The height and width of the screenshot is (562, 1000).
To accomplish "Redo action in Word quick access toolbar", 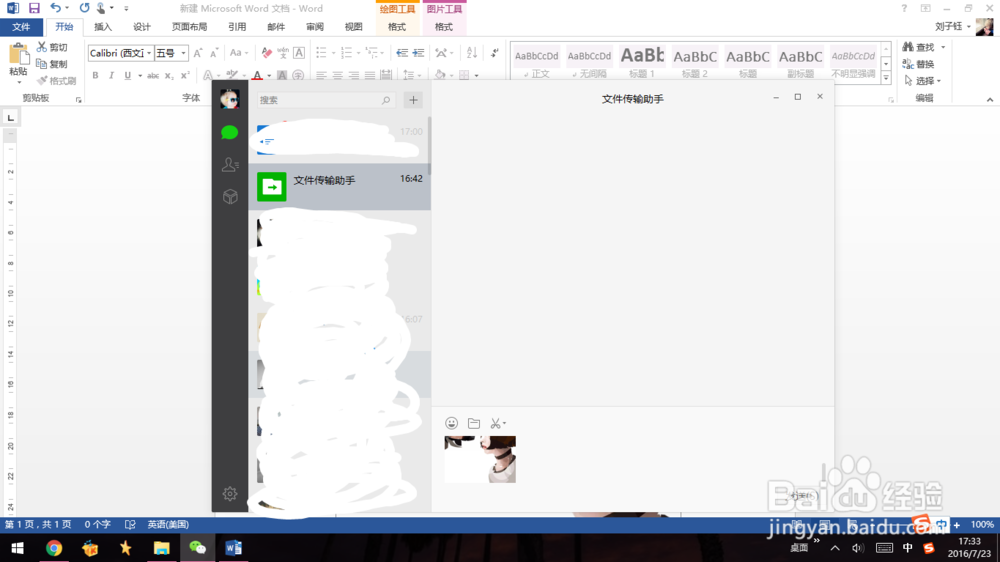I will (x=84, y=8).
